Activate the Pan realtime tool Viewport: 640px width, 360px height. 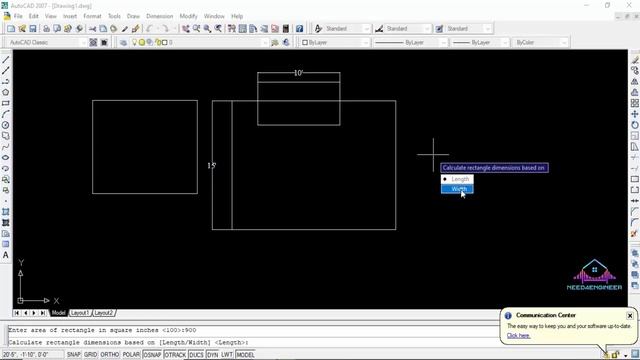tap(186, 29)
